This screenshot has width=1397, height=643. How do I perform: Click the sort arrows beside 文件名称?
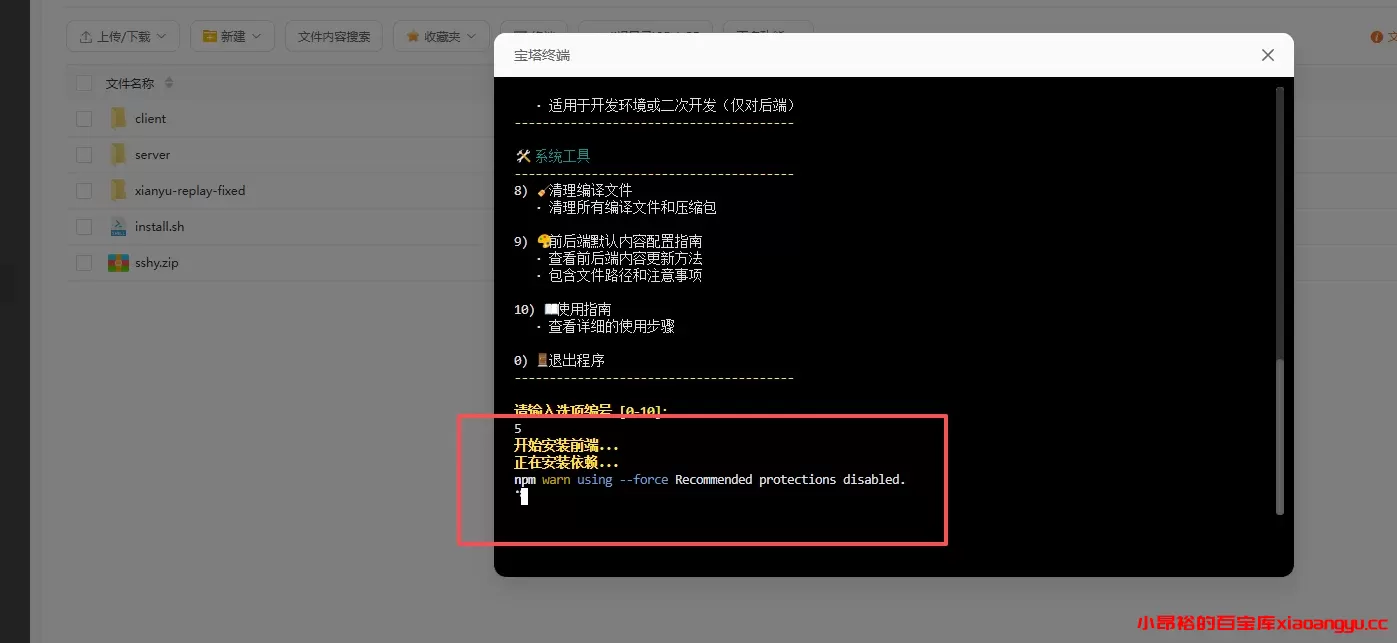(x=168, y=83)
